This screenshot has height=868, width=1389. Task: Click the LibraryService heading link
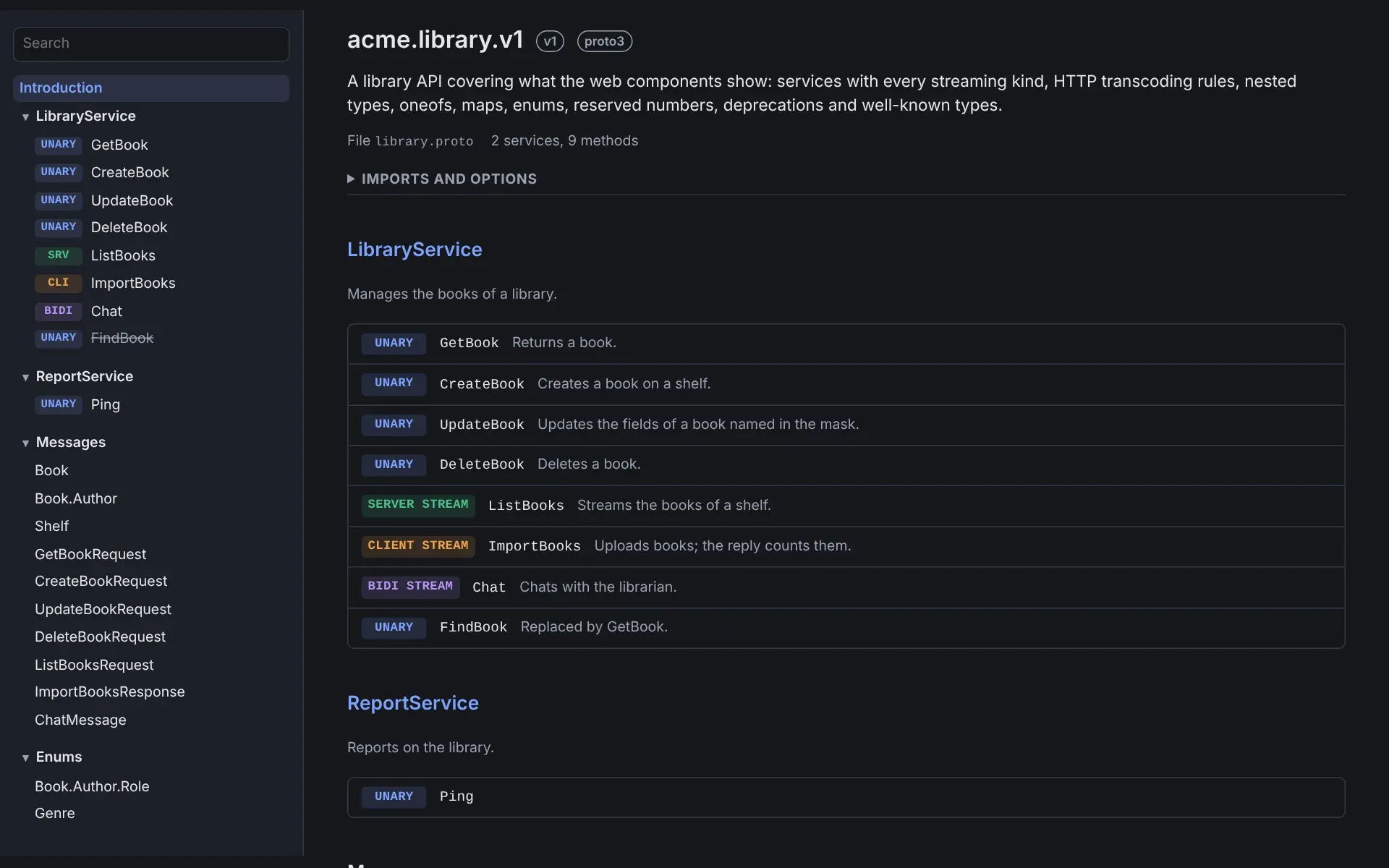tap(415, 250)
